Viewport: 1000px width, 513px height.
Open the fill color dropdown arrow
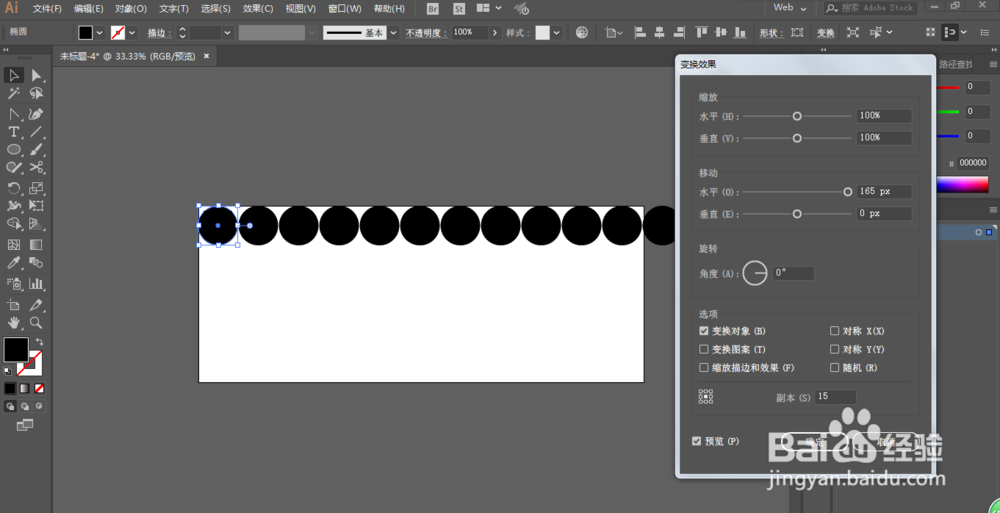(x=99, y=33)
